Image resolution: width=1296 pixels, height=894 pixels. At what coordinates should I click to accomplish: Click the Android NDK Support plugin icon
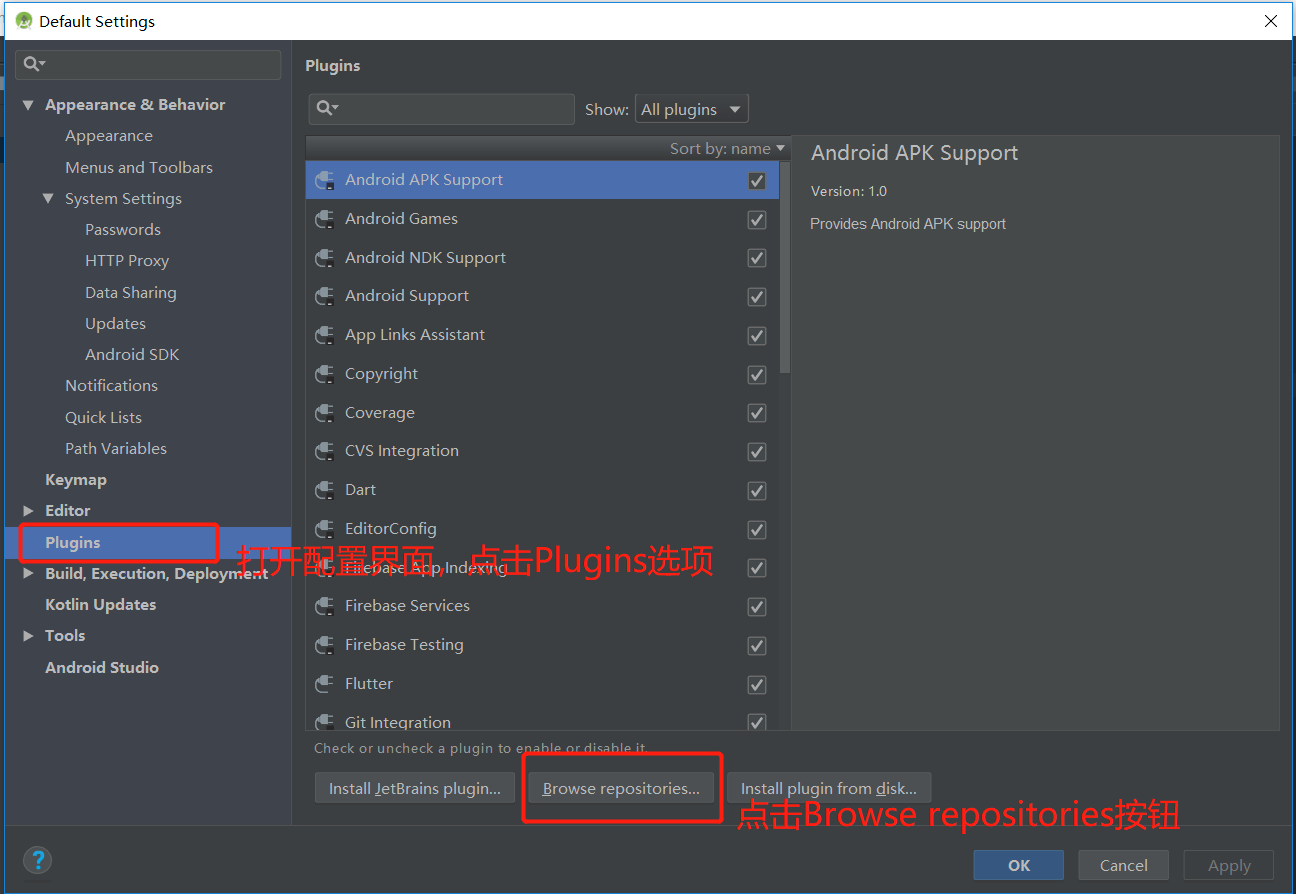coord(324,258)
